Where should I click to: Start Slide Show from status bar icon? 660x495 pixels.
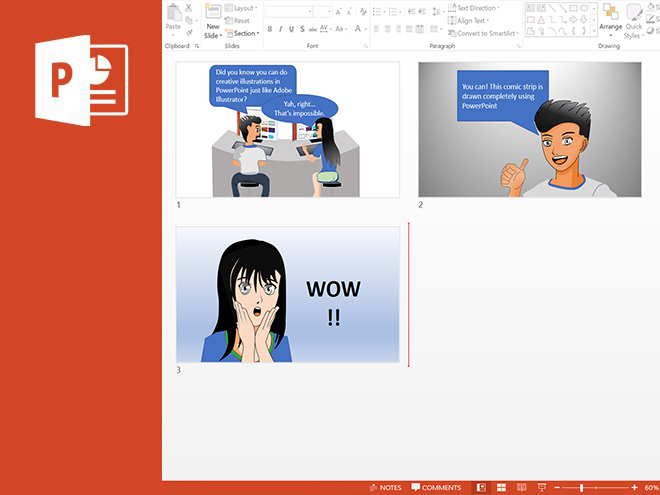(541, 487)
